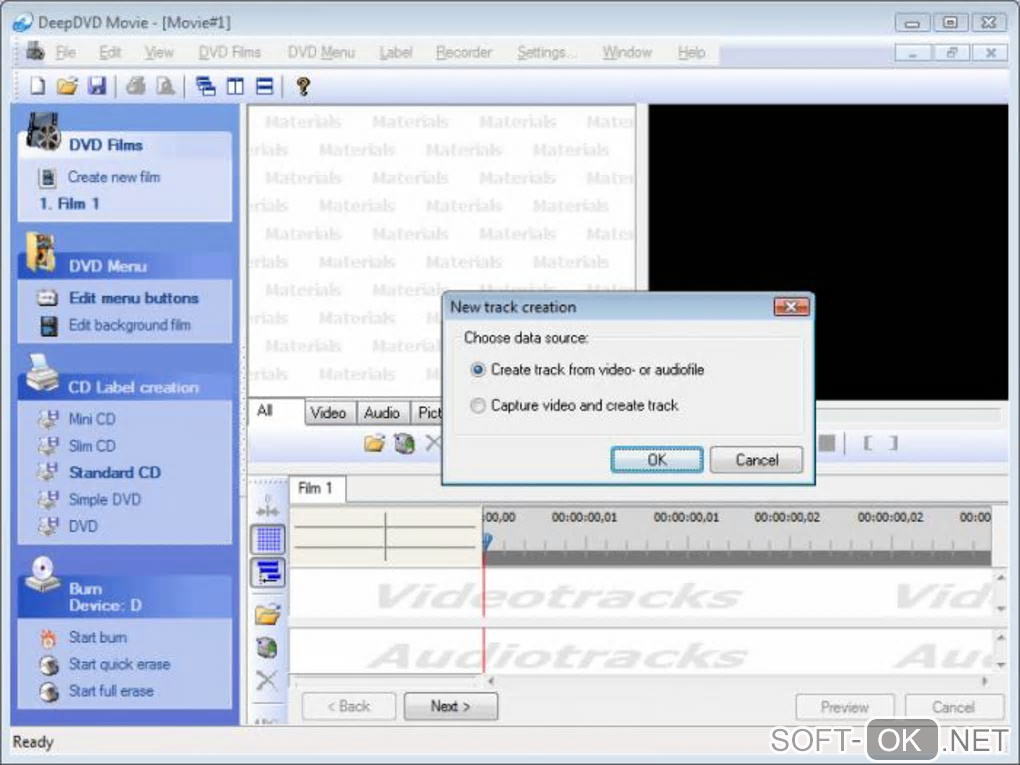Screen dimensions: 1020x765
Task: Open the Recorder menu
Action: pos(464,52)
